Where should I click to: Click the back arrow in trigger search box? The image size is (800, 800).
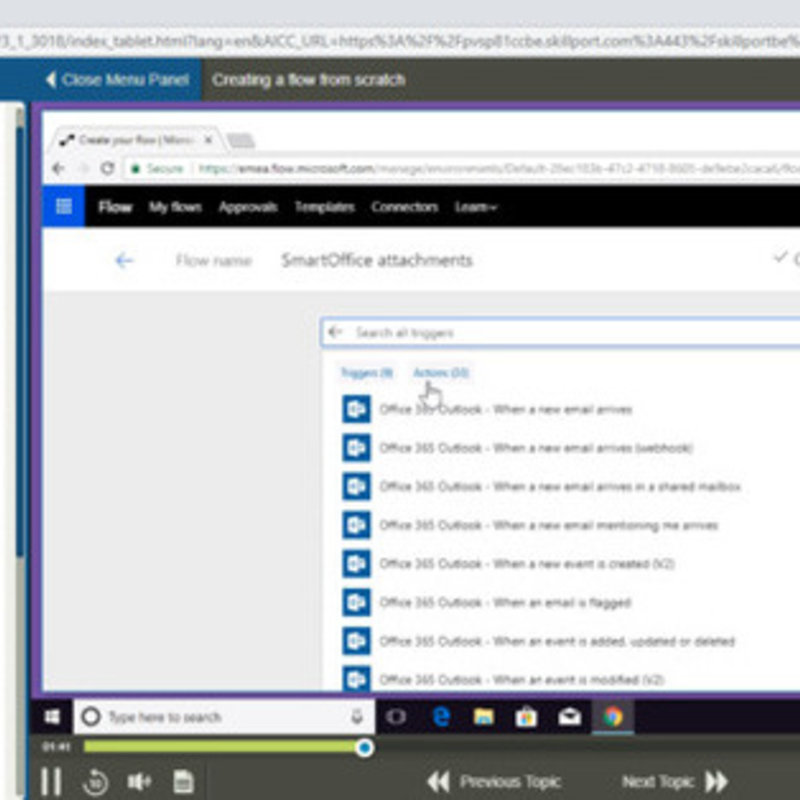pos(335,333)
